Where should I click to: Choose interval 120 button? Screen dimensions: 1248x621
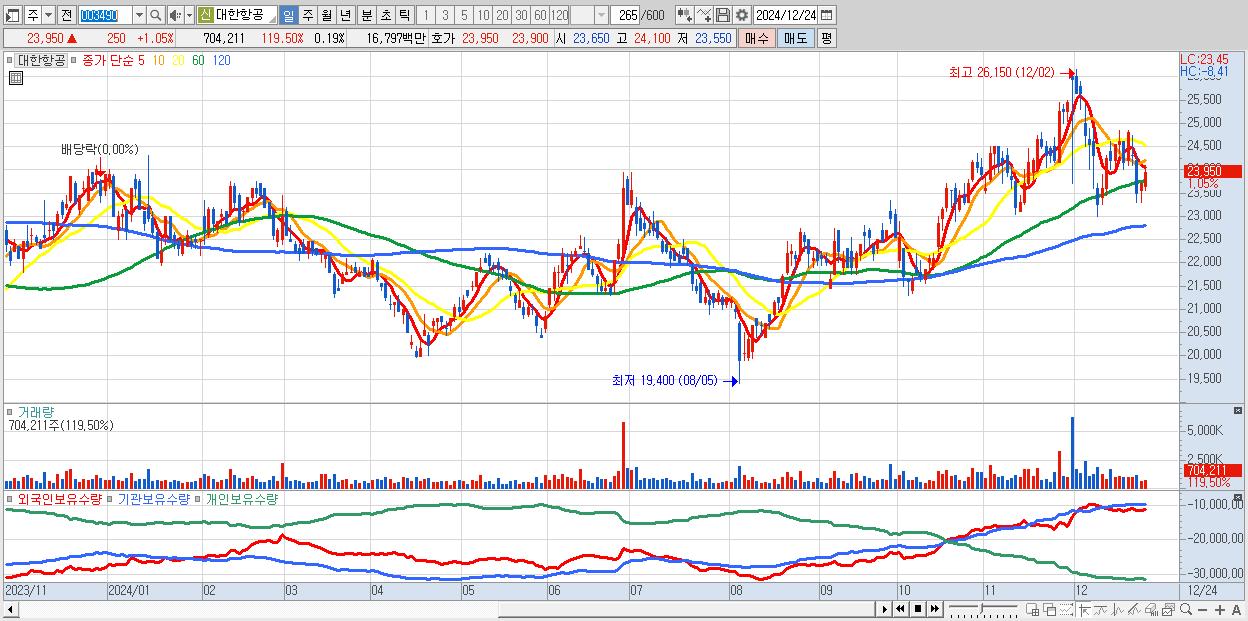(560, 16)
